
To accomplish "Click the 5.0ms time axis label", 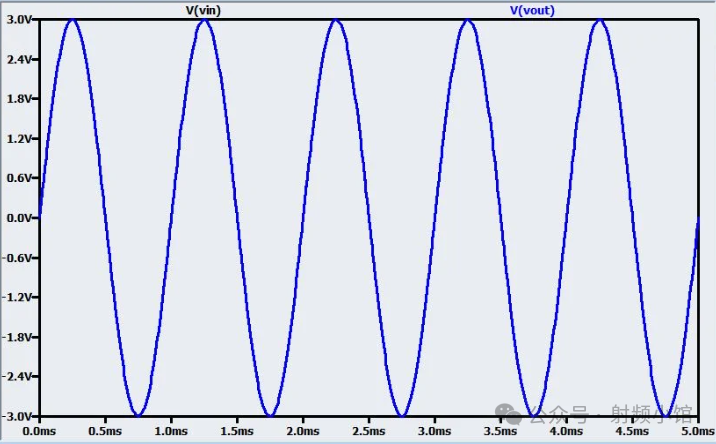I will pos(695,432).
